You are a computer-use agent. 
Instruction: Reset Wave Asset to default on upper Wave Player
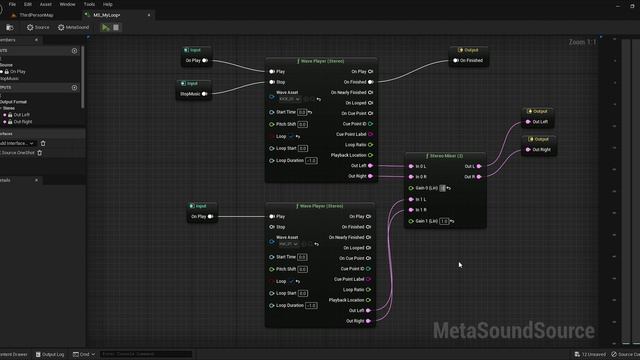click(x=319, y=99)
